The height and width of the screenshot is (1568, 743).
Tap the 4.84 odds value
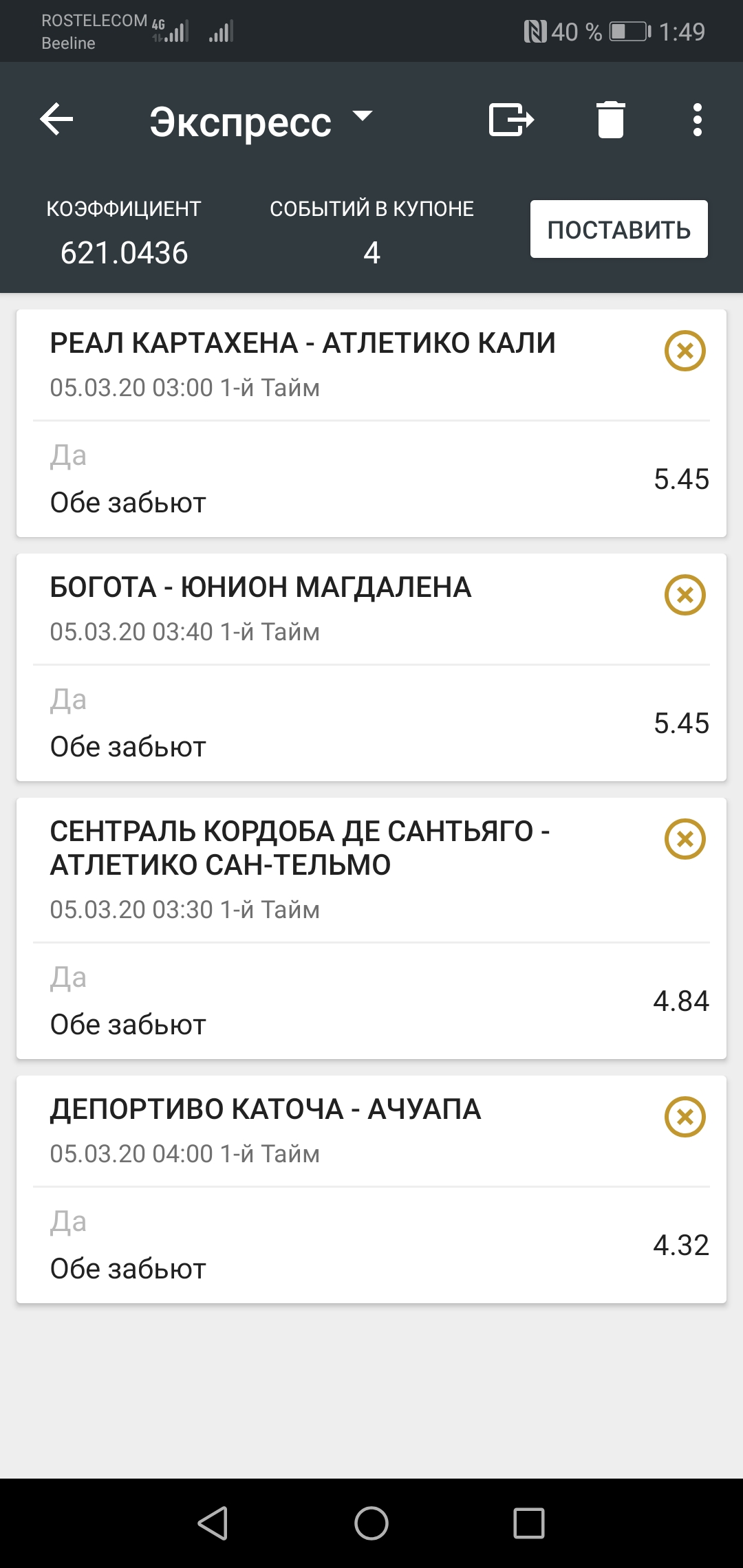tap(680, 1001)
